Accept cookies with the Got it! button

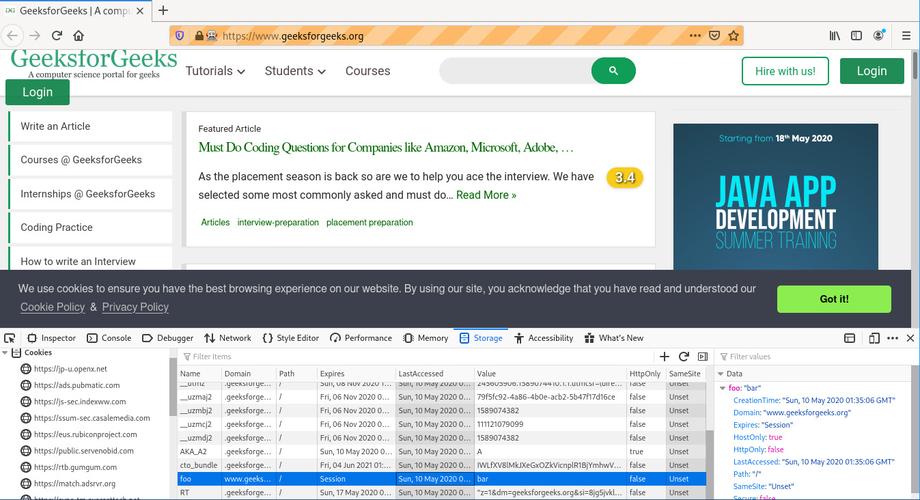pyautogui.click(x=834, y=299)
